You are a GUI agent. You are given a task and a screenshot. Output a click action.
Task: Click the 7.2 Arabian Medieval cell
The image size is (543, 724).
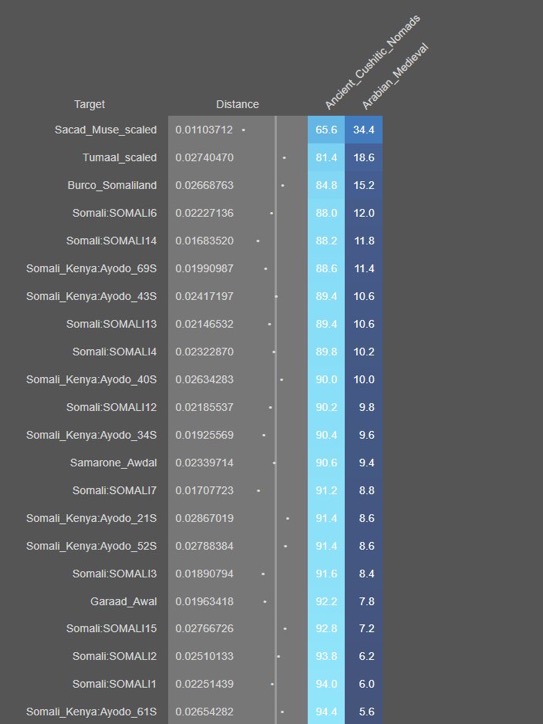pyautogui.click(x=364, y=628)
